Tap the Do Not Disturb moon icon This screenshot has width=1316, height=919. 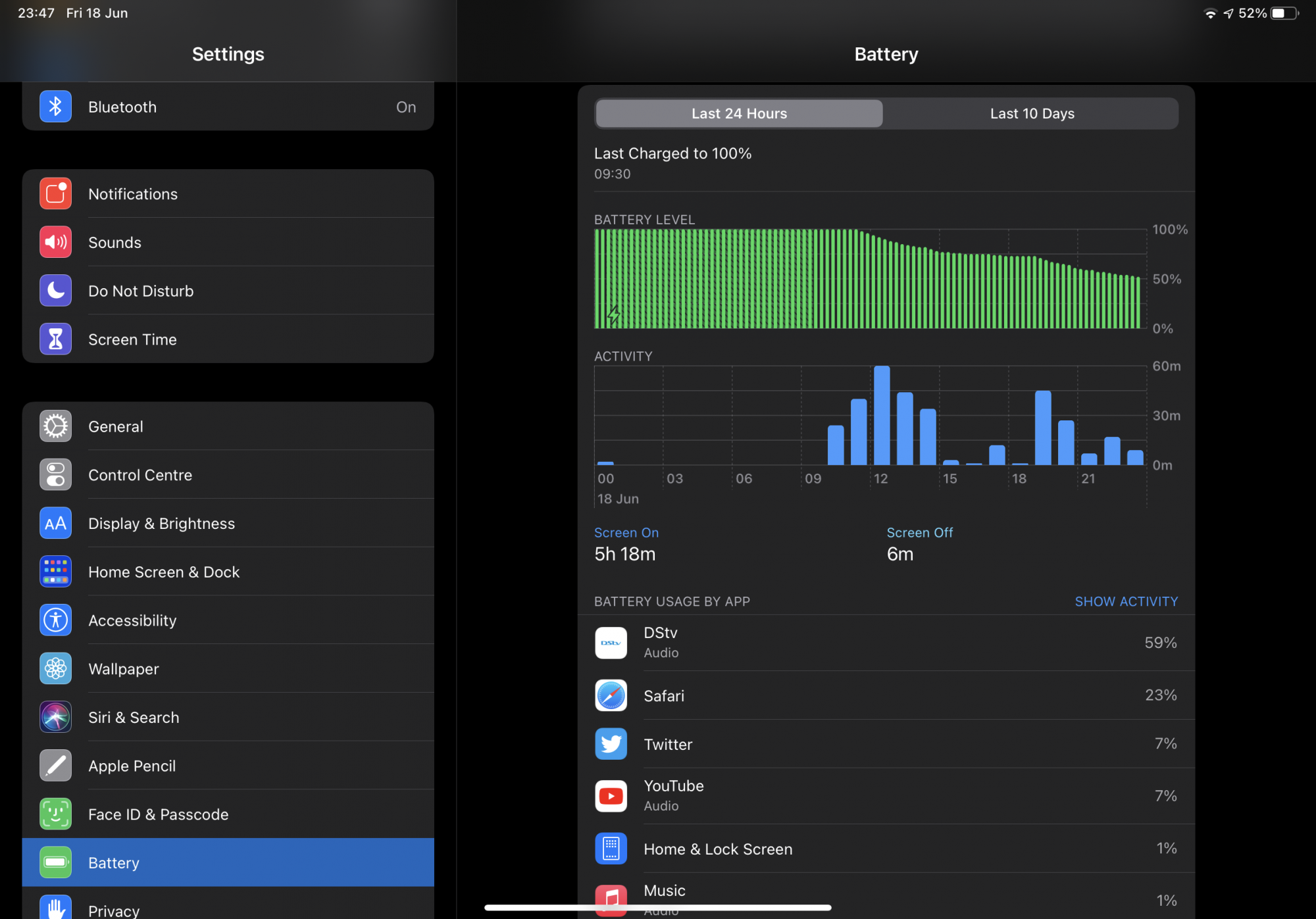coord(55,291)
